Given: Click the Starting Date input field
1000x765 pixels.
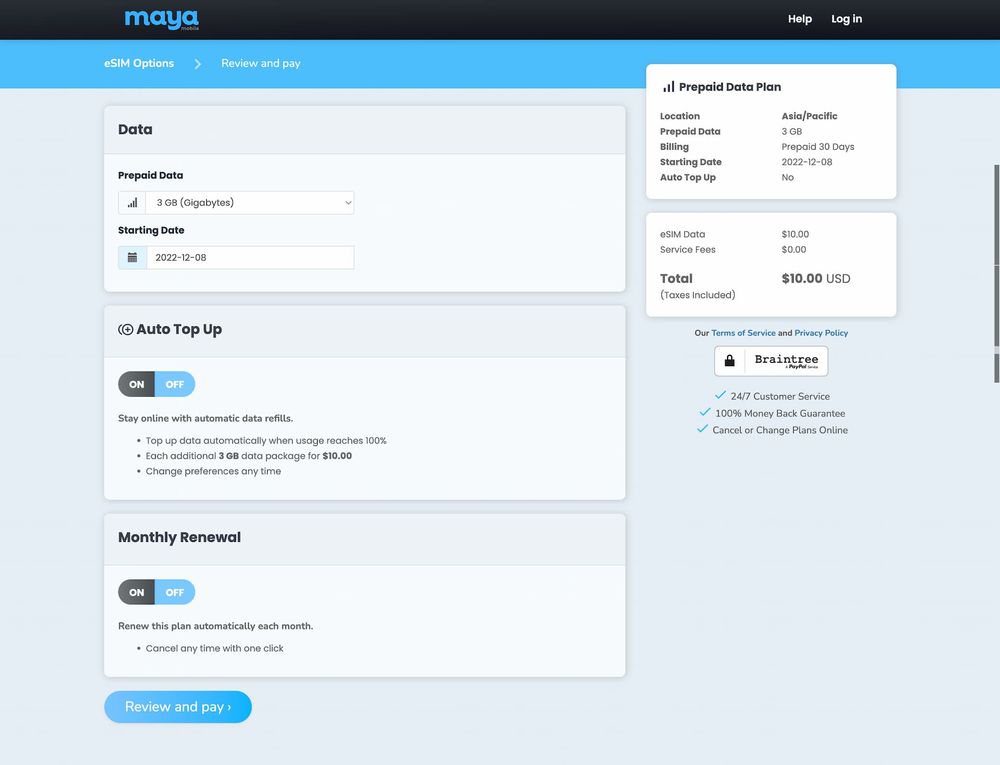Looking at the screenshot, I should pyautogui.click(x=250, y=258).
